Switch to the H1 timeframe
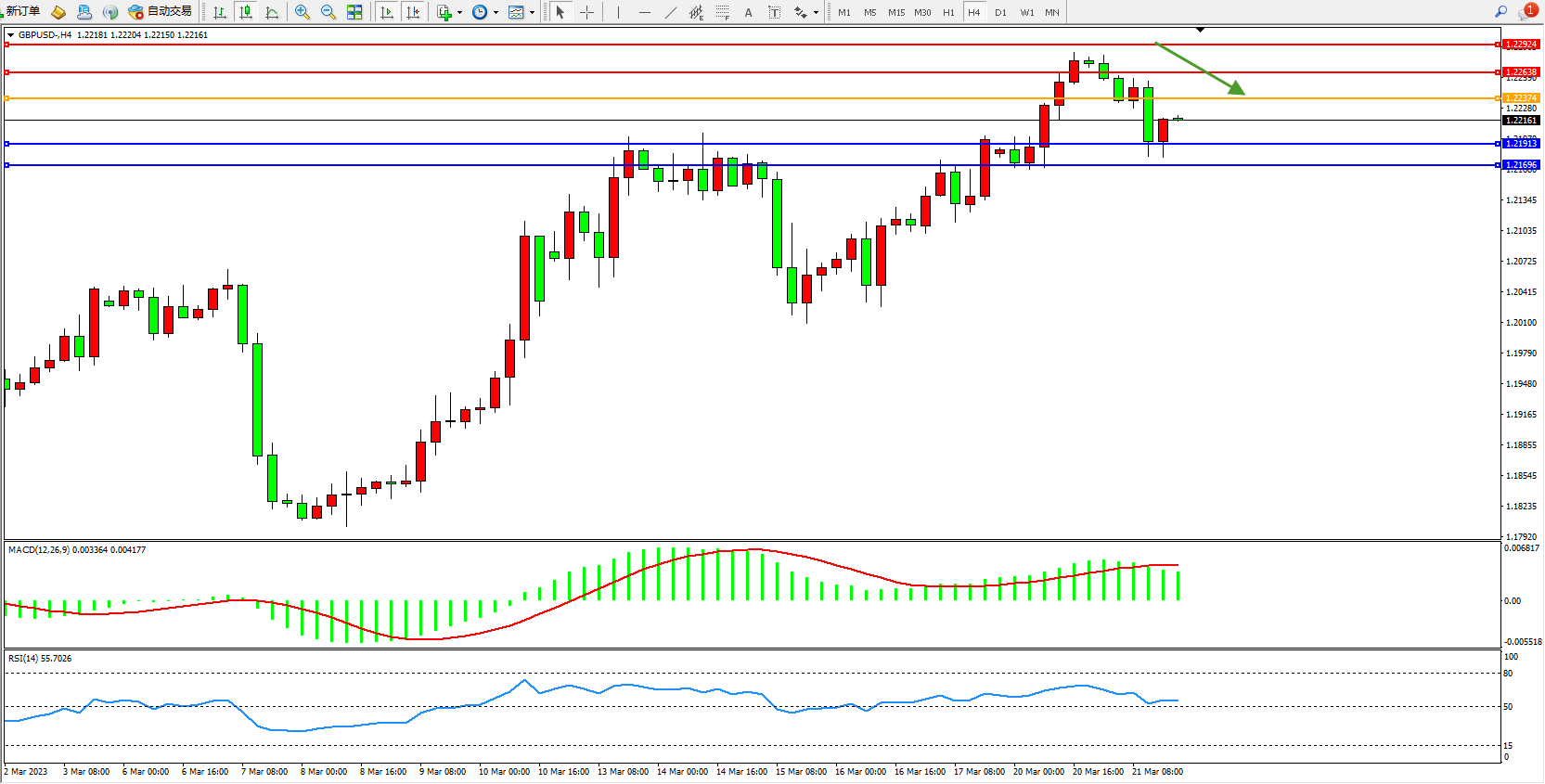This screenshot has height=784, width=1545. 948,12
